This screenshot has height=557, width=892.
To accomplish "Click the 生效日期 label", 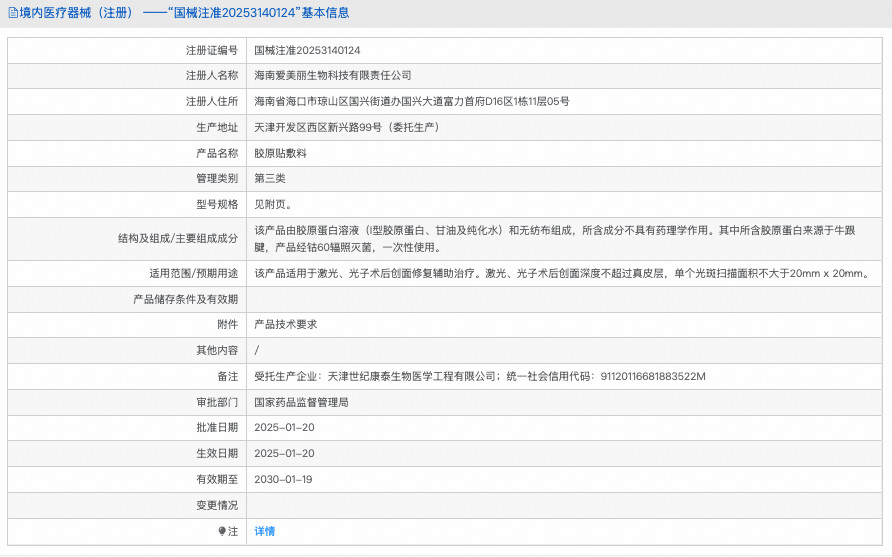I will [x=217, y=453].
